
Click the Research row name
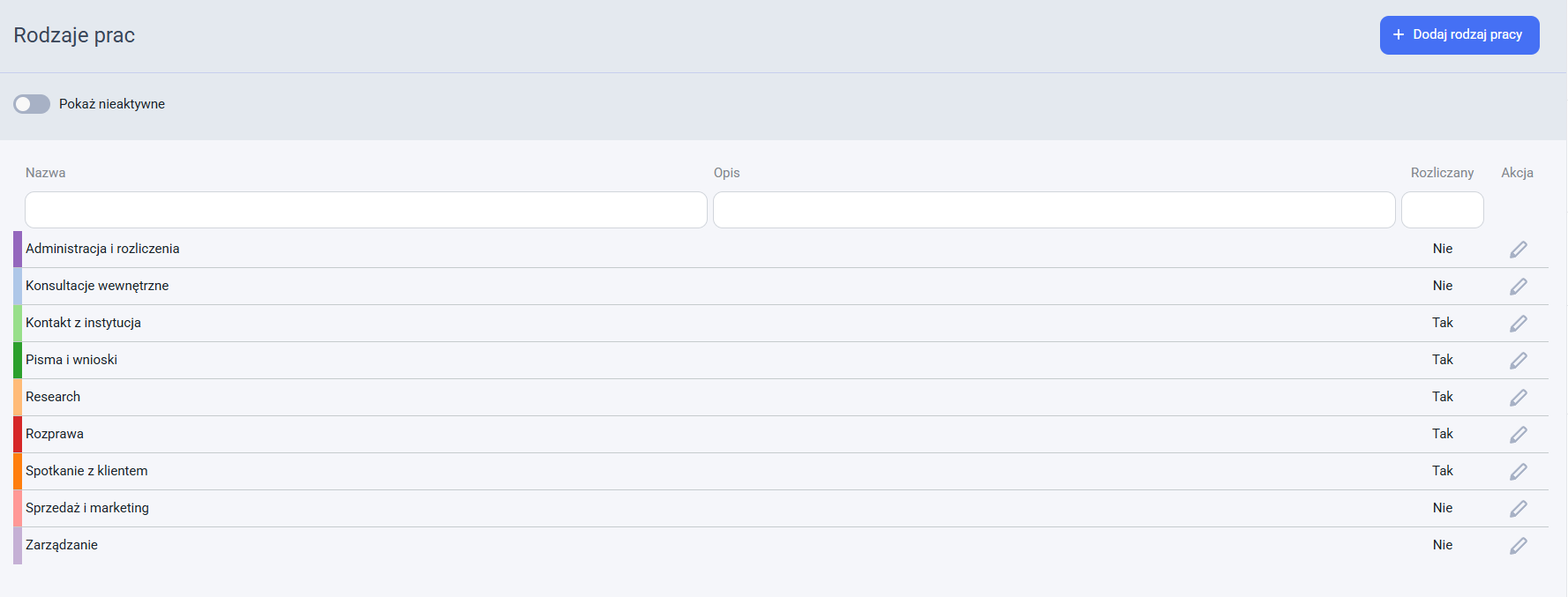[53, 397]
